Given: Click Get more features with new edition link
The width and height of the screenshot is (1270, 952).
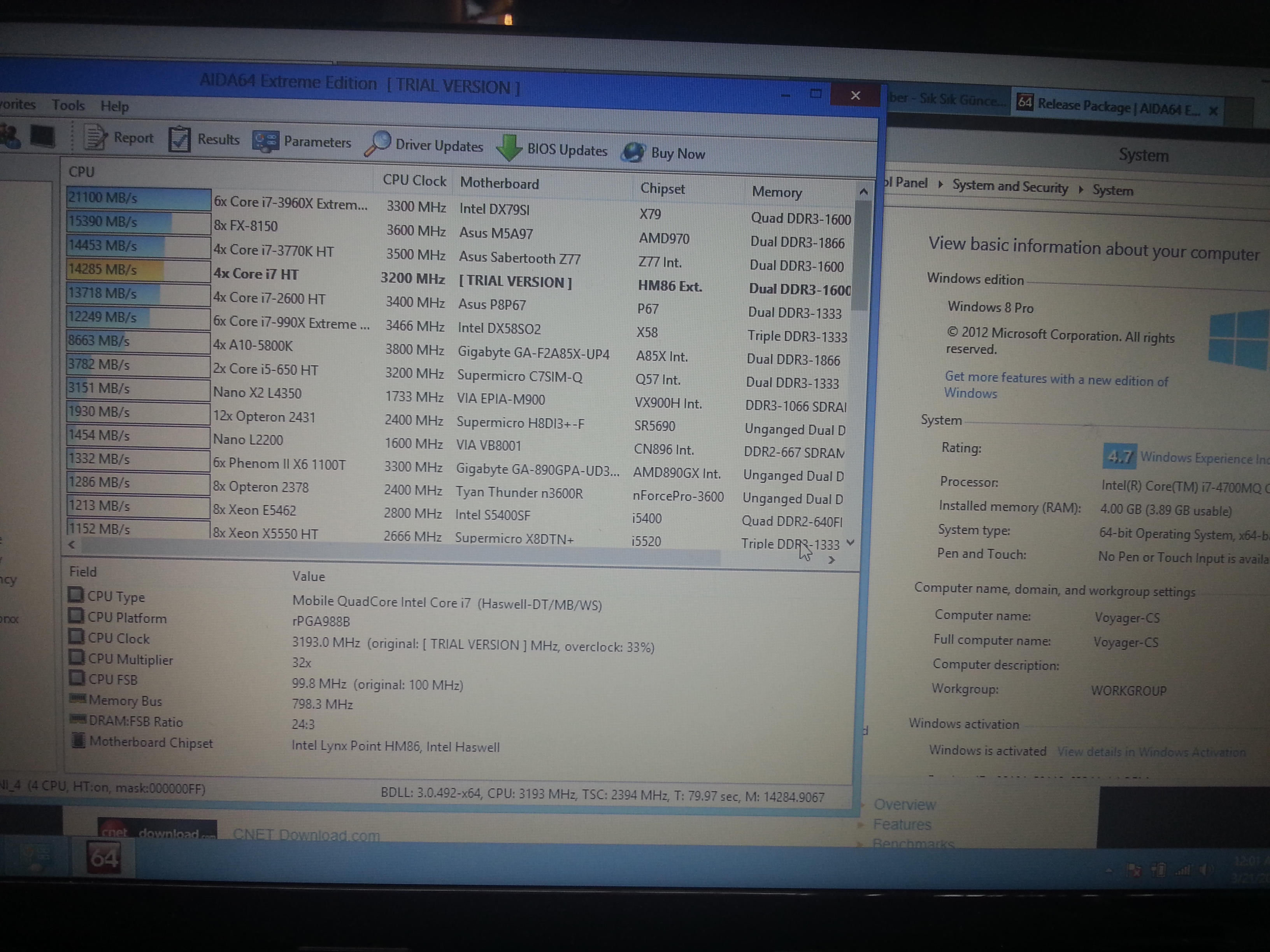Looking at the screenshot, I should pyautogui.click(x=1056, y=386).
